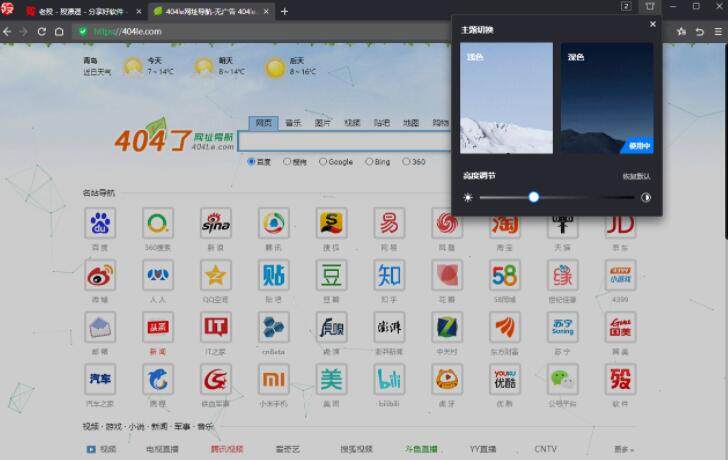
Task: Open the Suning icon
Action: [x=562, y=327]
